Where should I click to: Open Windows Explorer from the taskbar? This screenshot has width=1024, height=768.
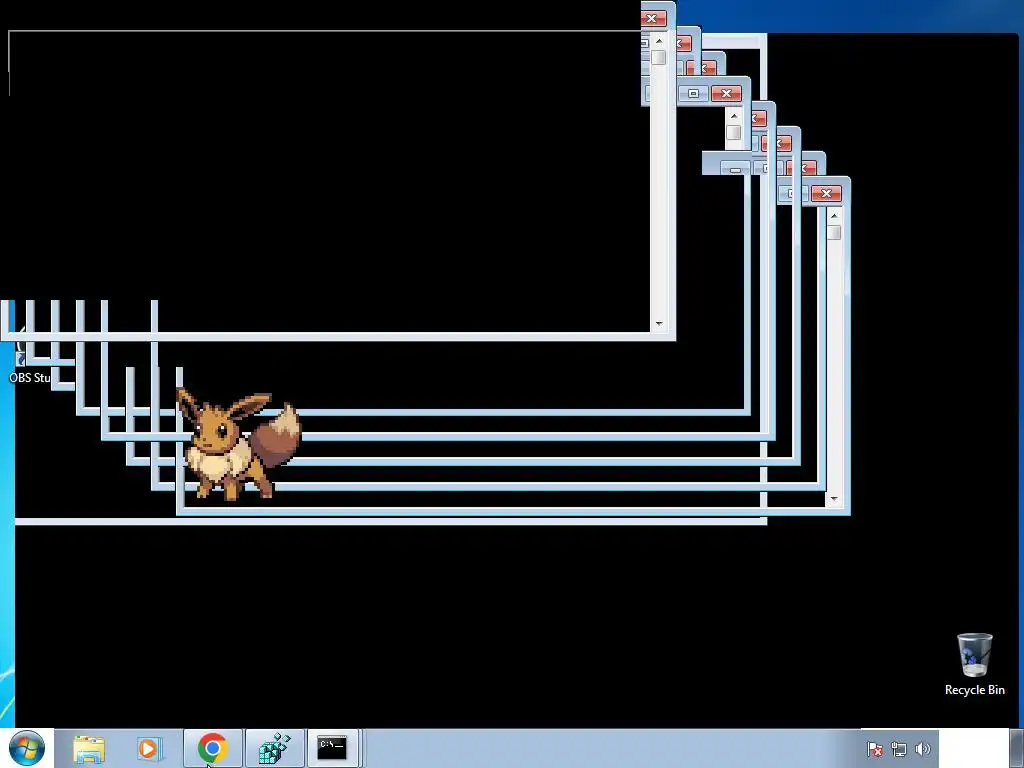[x=89, y=749]
